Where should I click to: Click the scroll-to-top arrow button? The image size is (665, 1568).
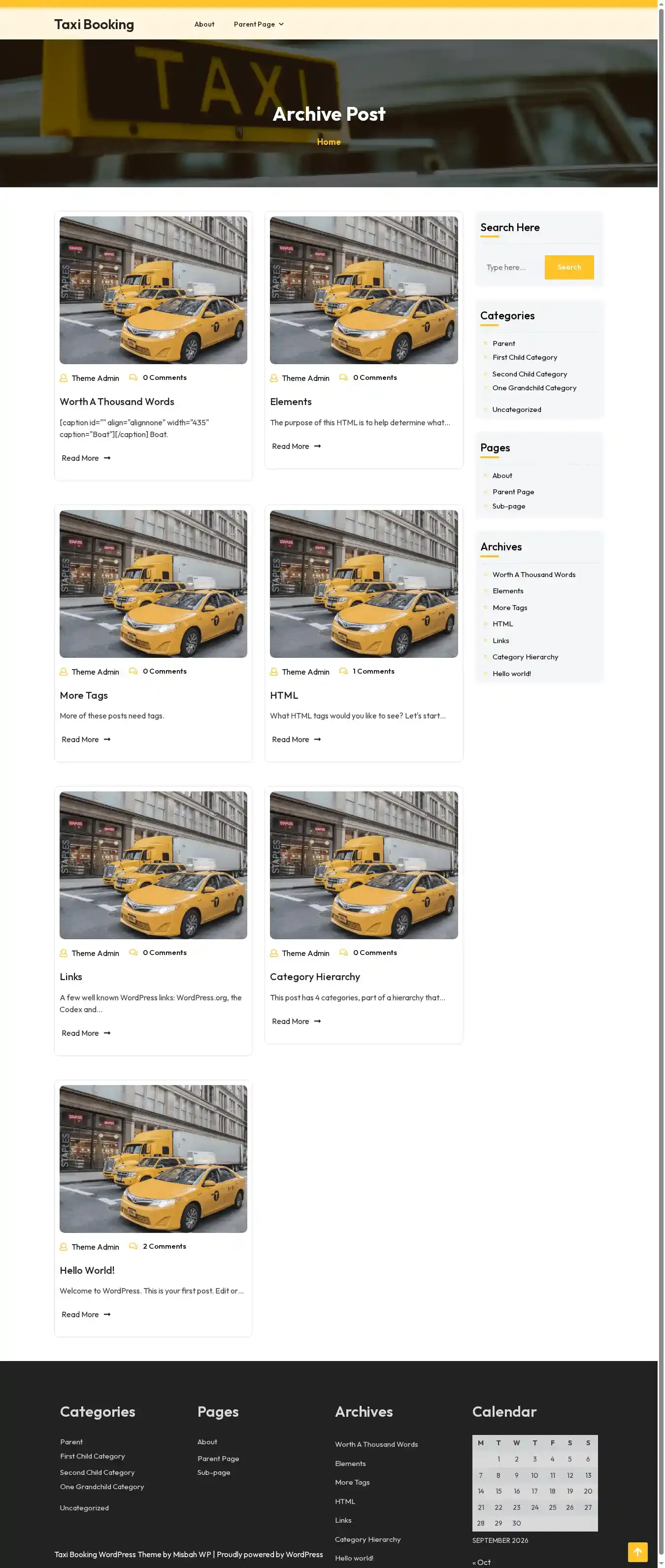click(x=637, y=1552)
